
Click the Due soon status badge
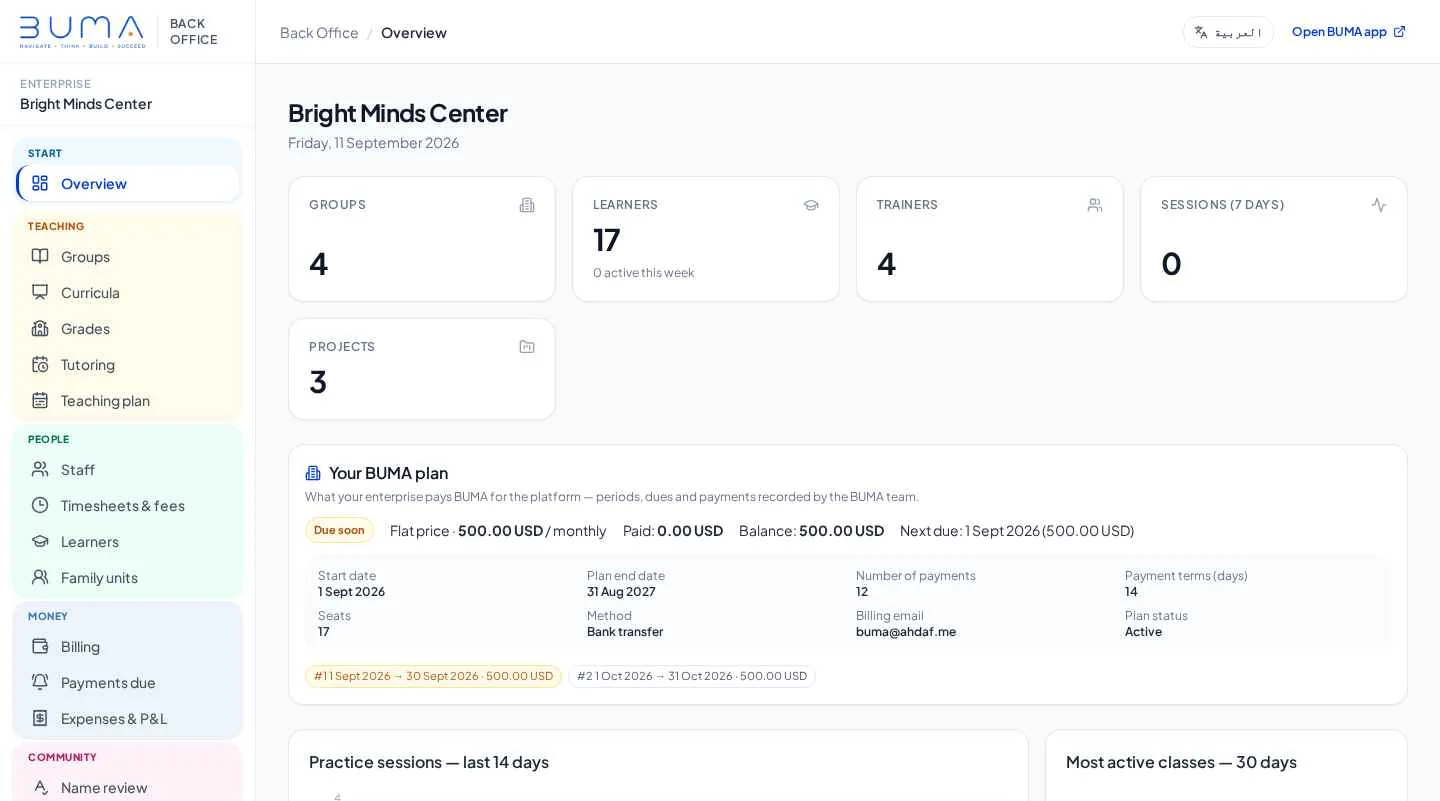[339, 530]
